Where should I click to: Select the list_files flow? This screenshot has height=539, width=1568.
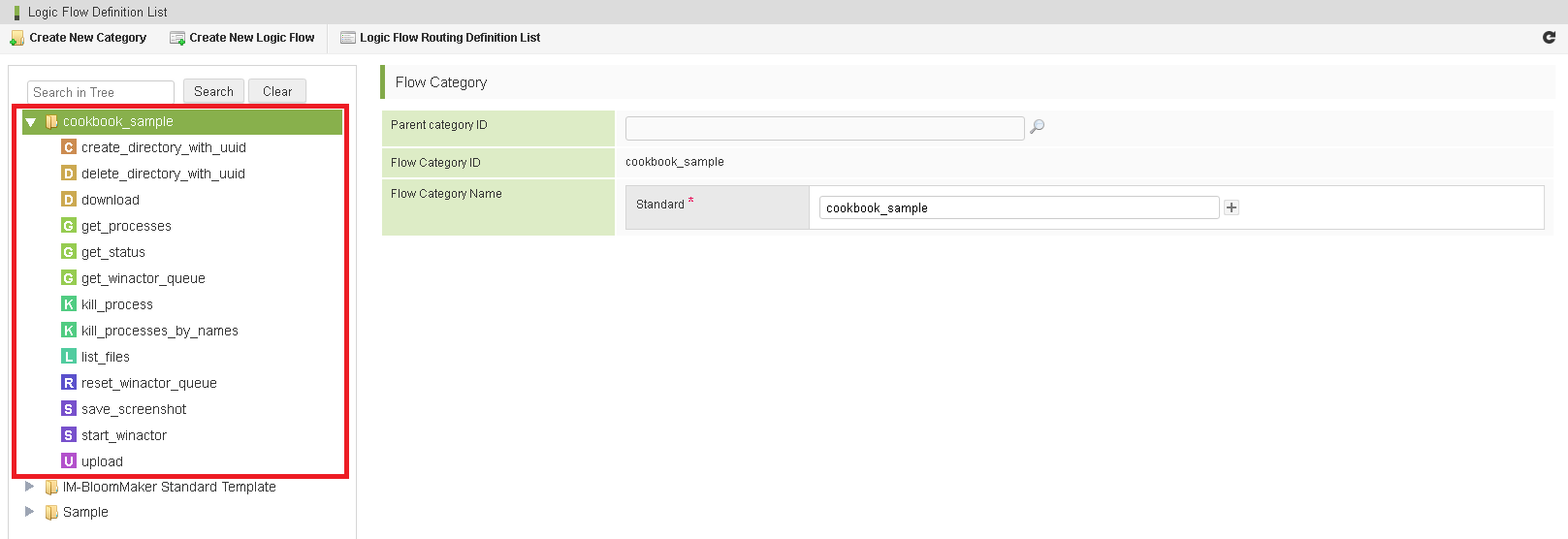[106, 357]
